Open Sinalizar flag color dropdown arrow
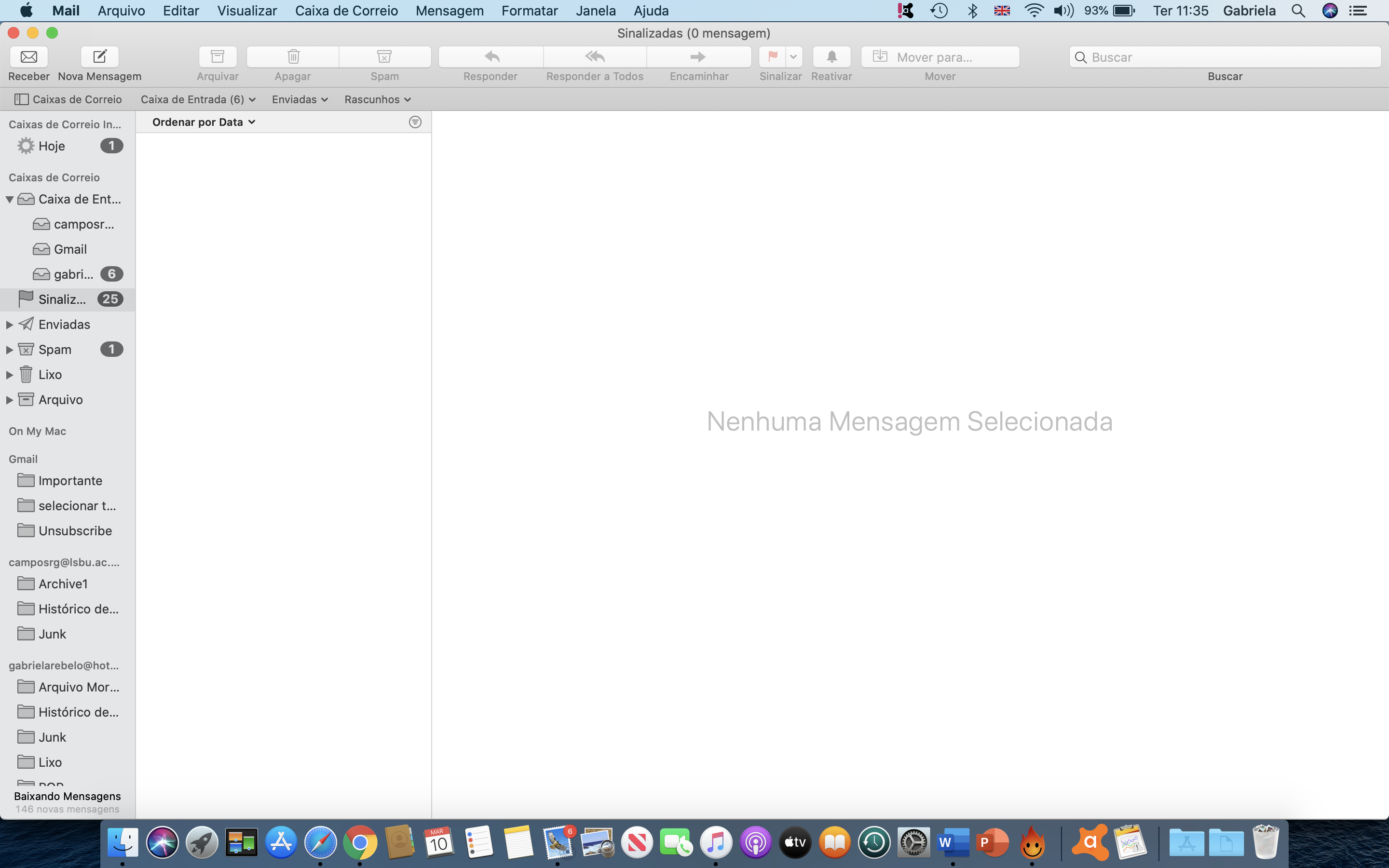Viewport: 1389px width, 868px height. [793, 57]
